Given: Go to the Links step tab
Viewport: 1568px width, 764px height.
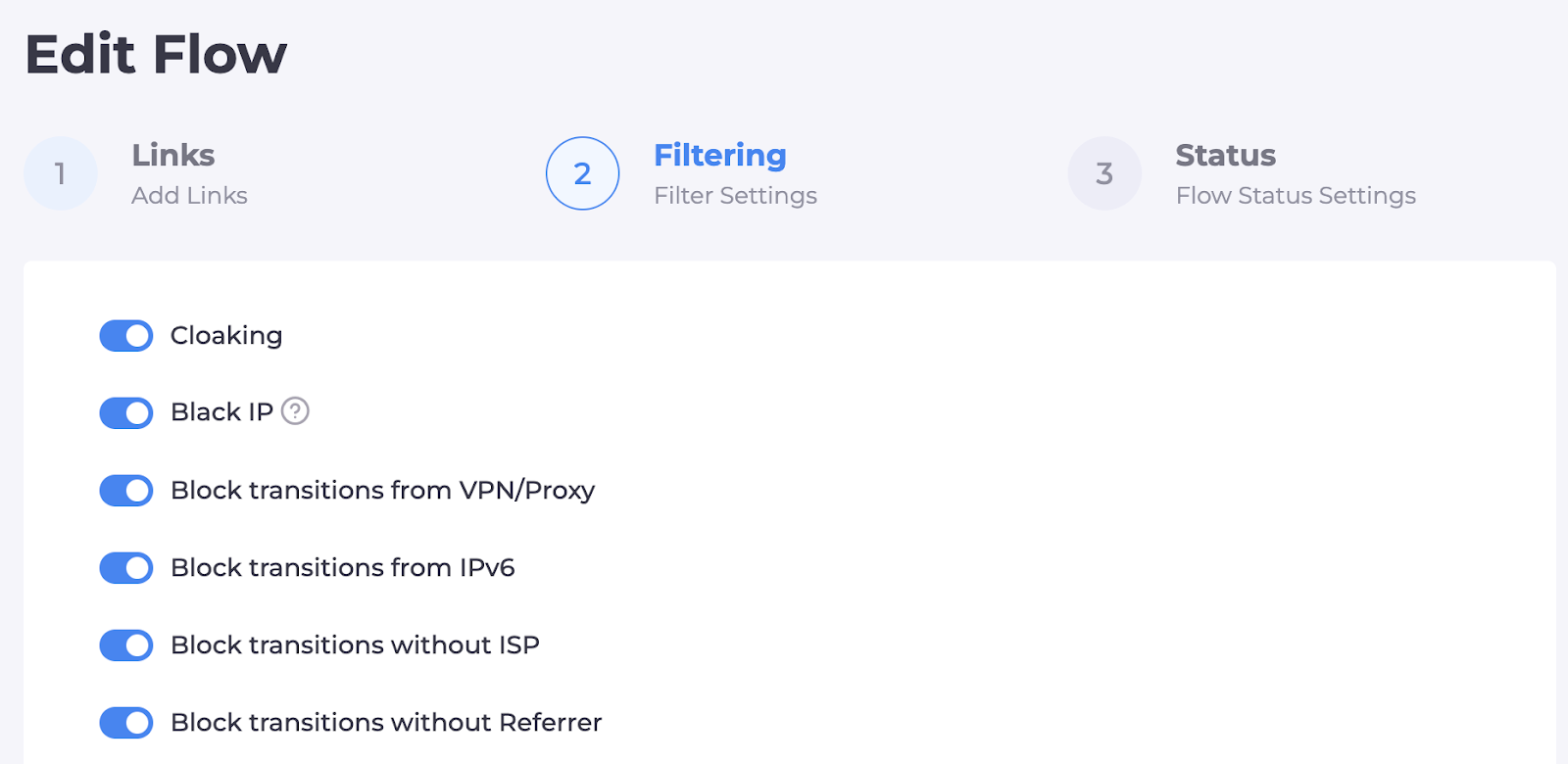Looking at the screenshot, I should click(173, 155).
